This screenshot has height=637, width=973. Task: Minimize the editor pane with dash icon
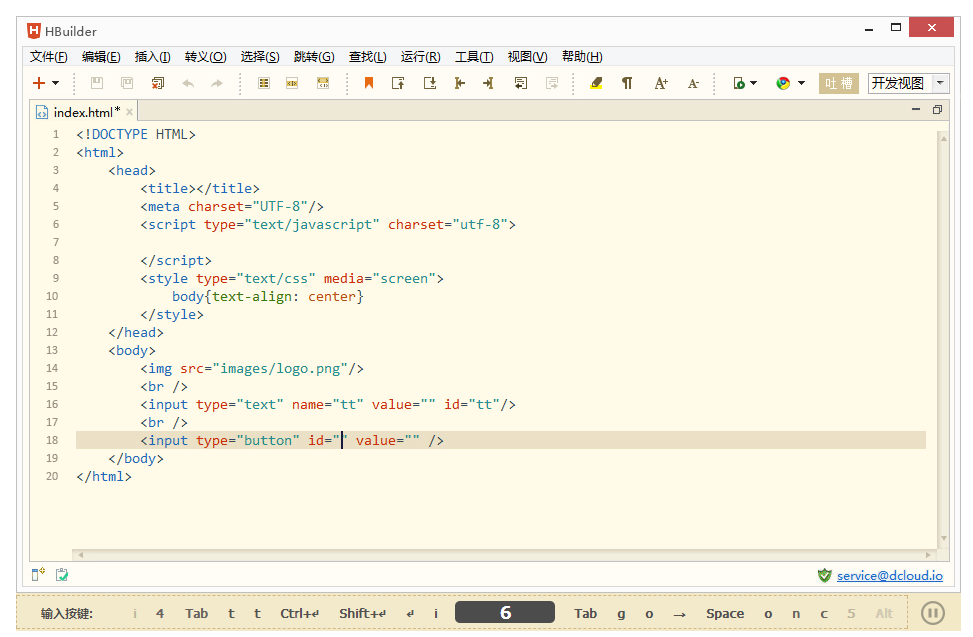[916, 109]
